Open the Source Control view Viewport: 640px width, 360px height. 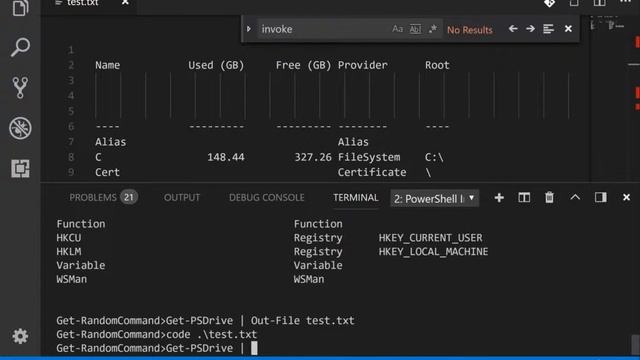(20, 87)
